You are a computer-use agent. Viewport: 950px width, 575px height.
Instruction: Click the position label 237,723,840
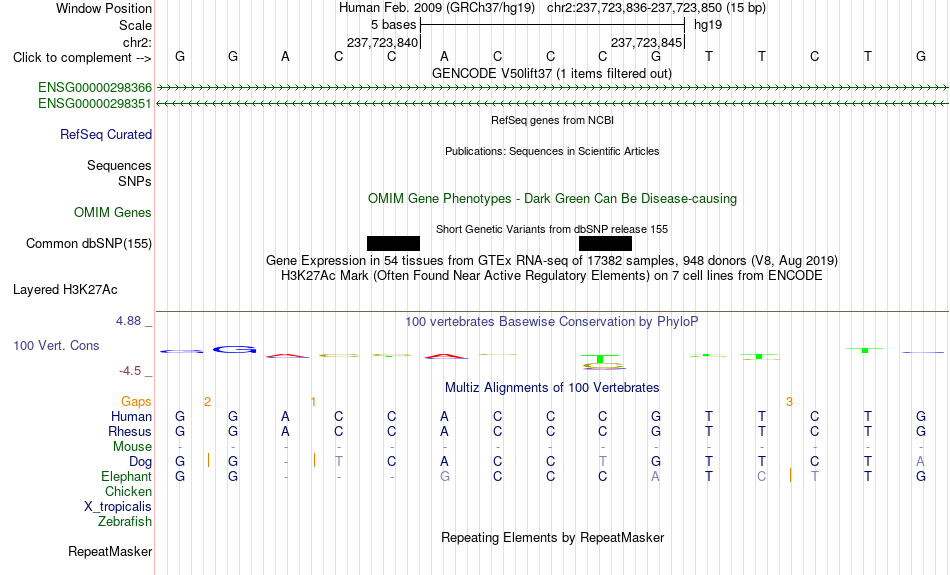[382, 42]
